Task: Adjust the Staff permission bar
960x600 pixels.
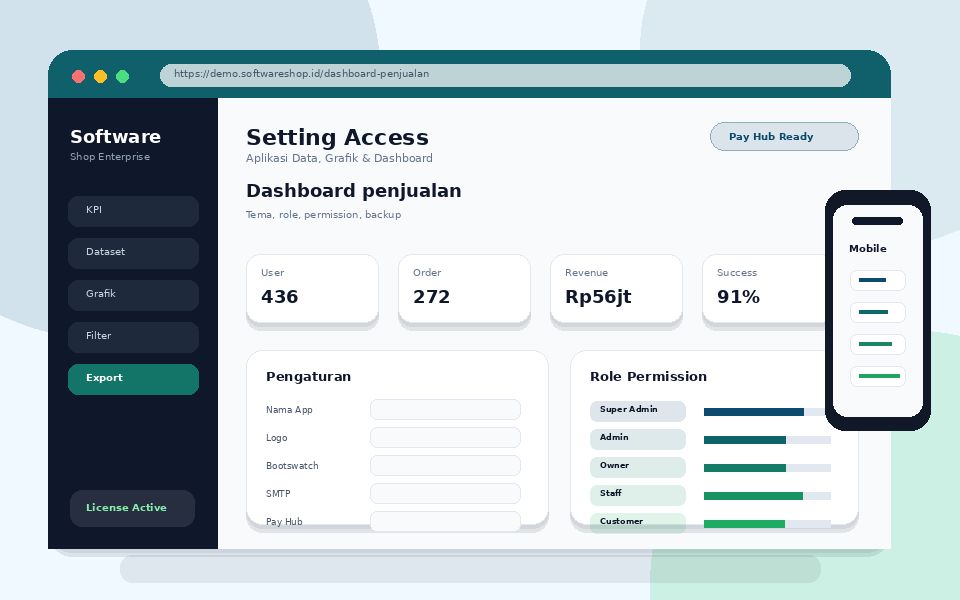Action: [767, 496]
